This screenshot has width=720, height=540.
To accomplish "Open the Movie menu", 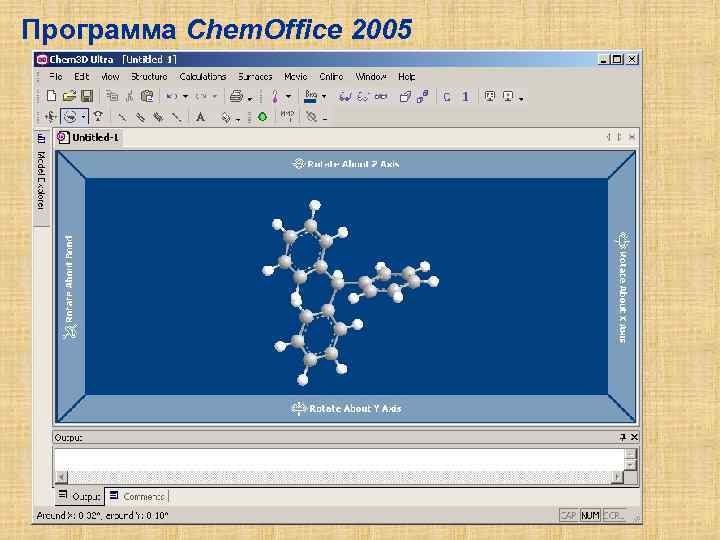I will click(296, 76).
